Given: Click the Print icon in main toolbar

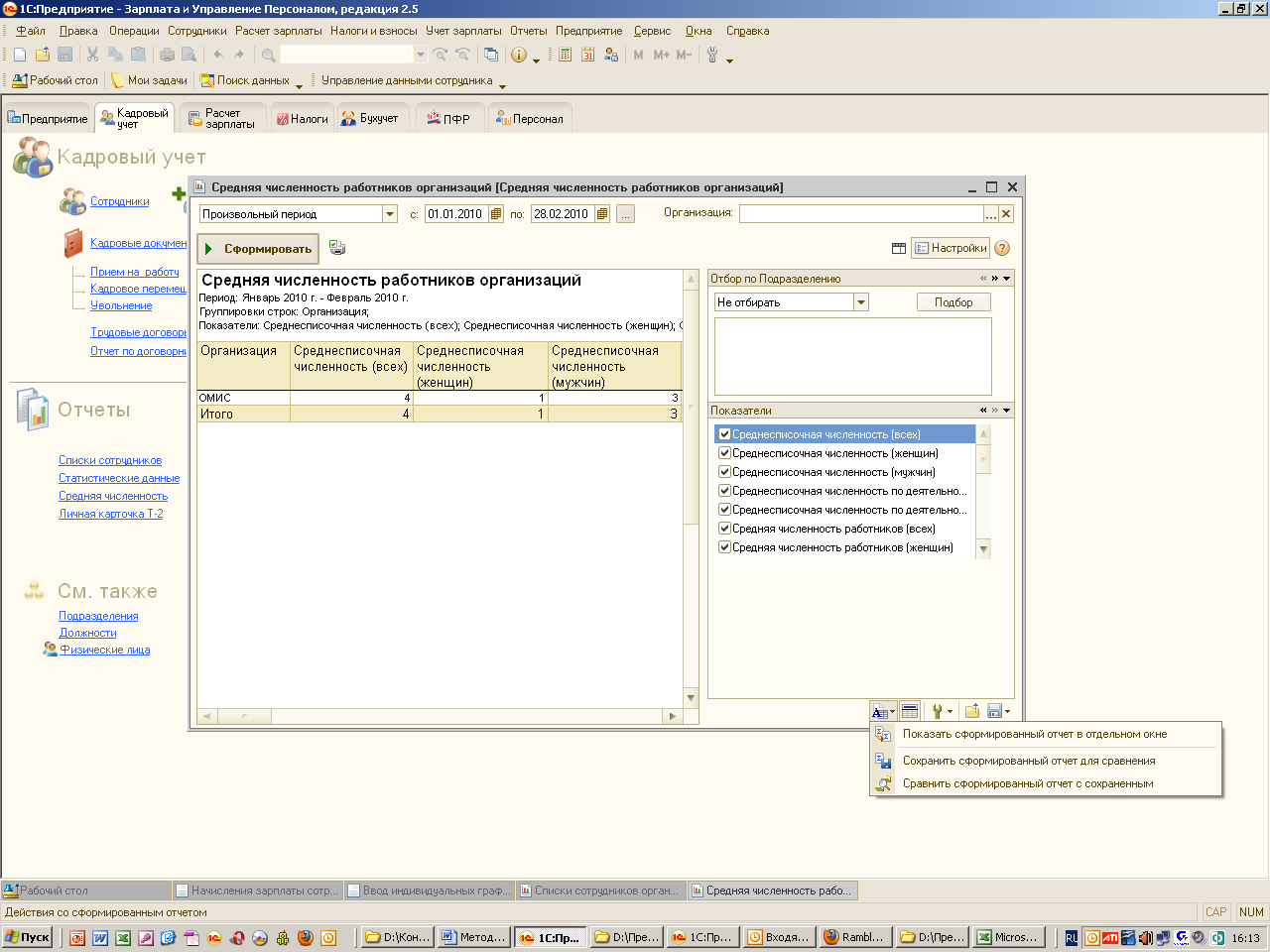Looking at the screenshot, I should 167,55.
